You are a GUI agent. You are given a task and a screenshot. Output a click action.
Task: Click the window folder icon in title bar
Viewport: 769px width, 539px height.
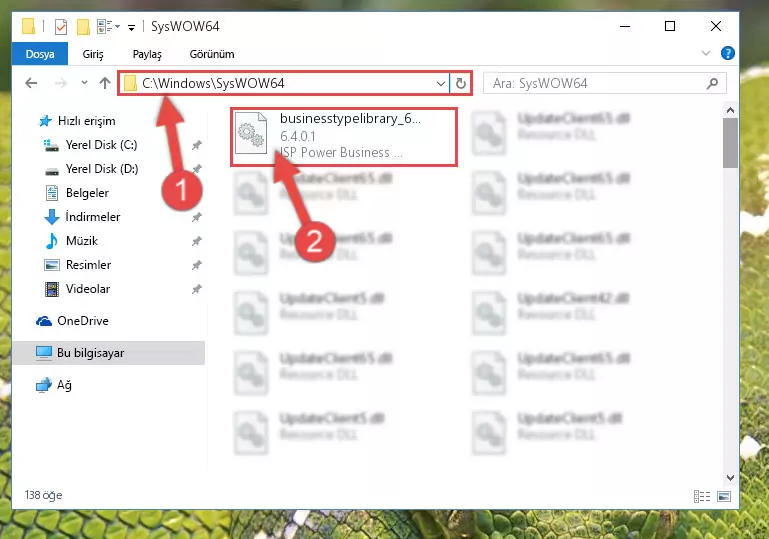[x=28, y=26]
